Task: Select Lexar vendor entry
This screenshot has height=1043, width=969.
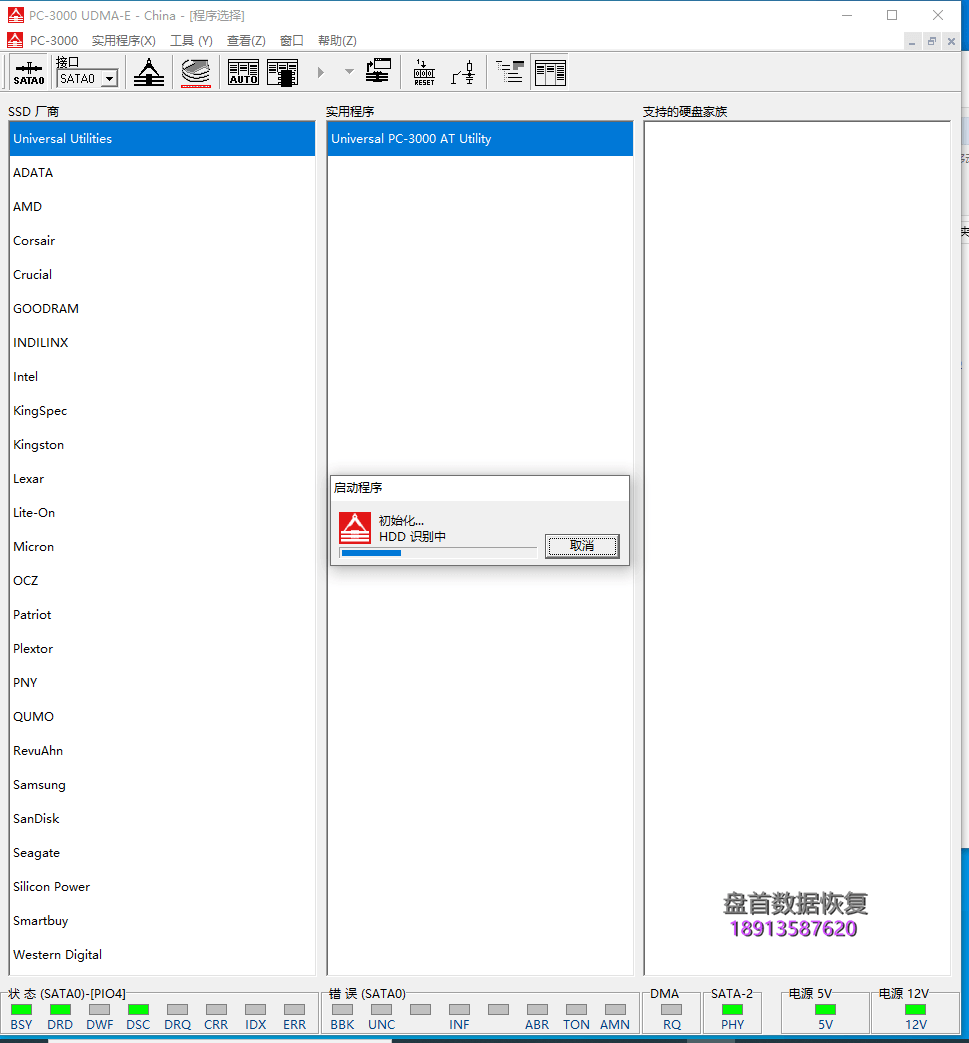Action: 162,478
